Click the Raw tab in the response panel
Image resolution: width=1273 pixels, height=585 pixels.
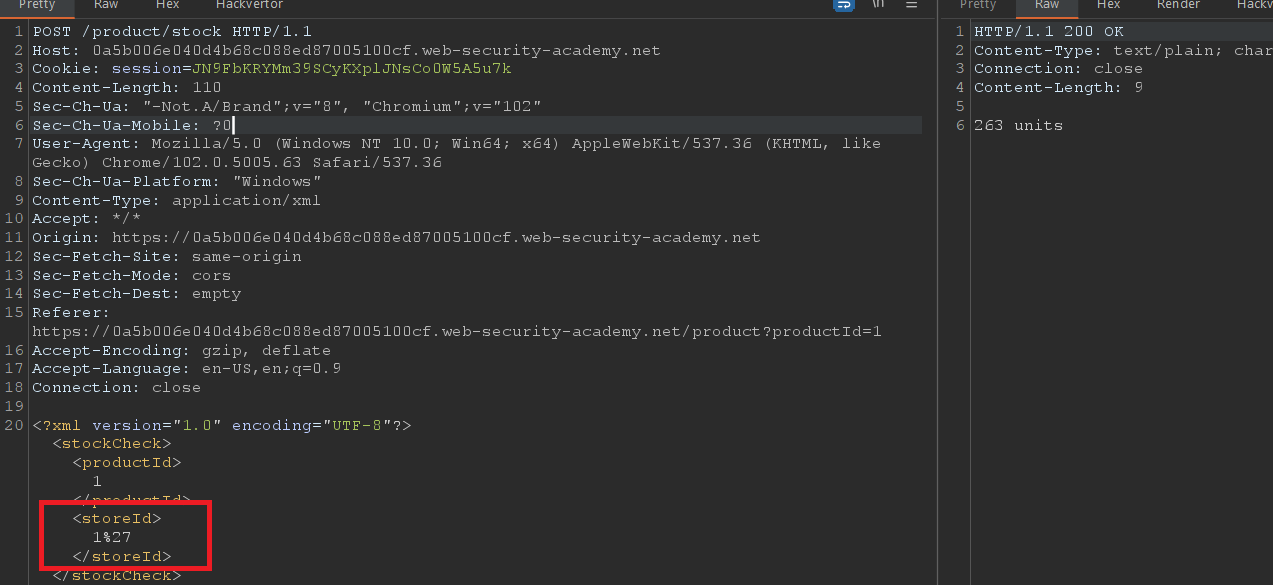[1047, 5]
